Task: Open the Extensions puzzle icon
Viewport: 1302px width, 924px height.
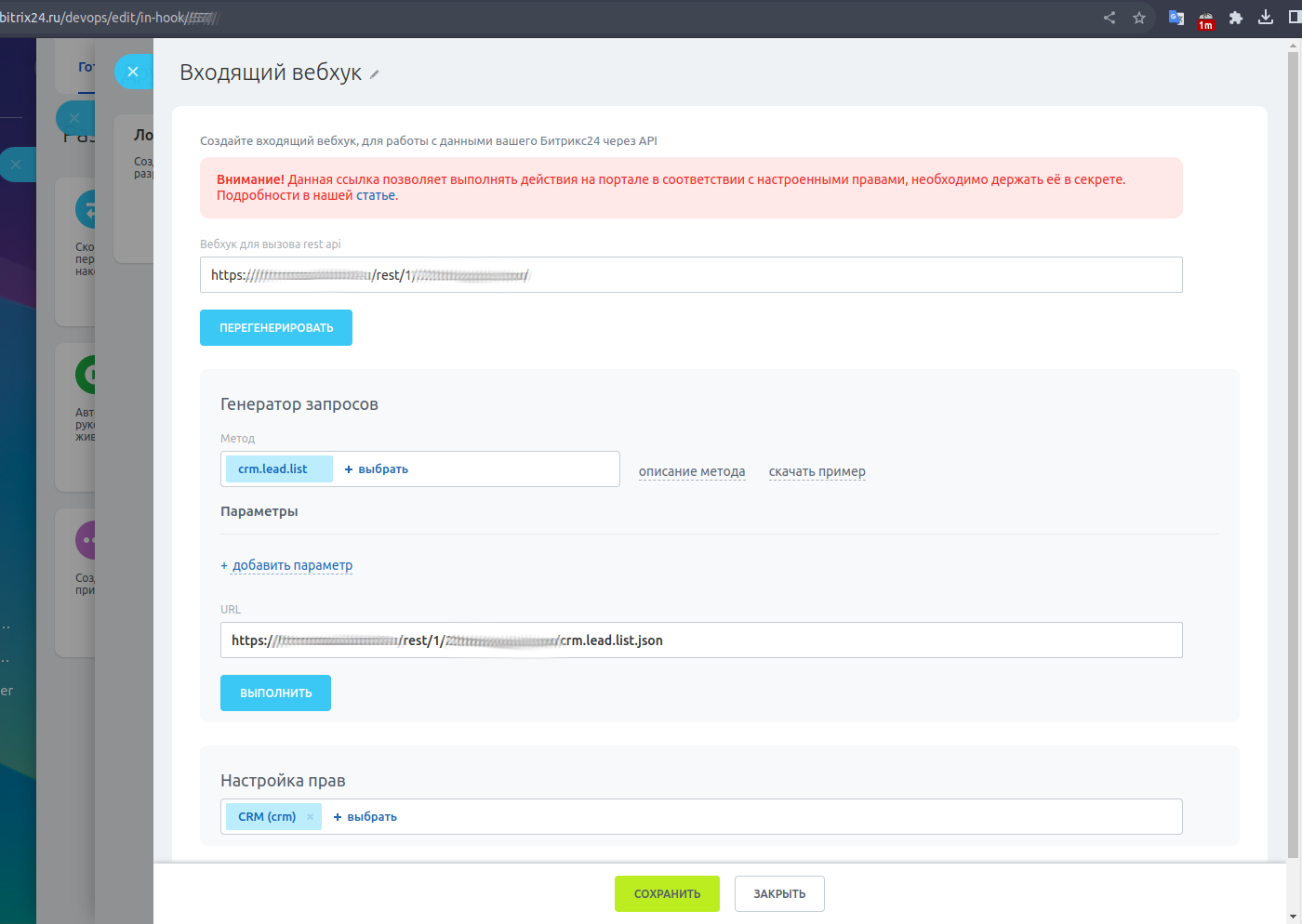Action: 1236,18
